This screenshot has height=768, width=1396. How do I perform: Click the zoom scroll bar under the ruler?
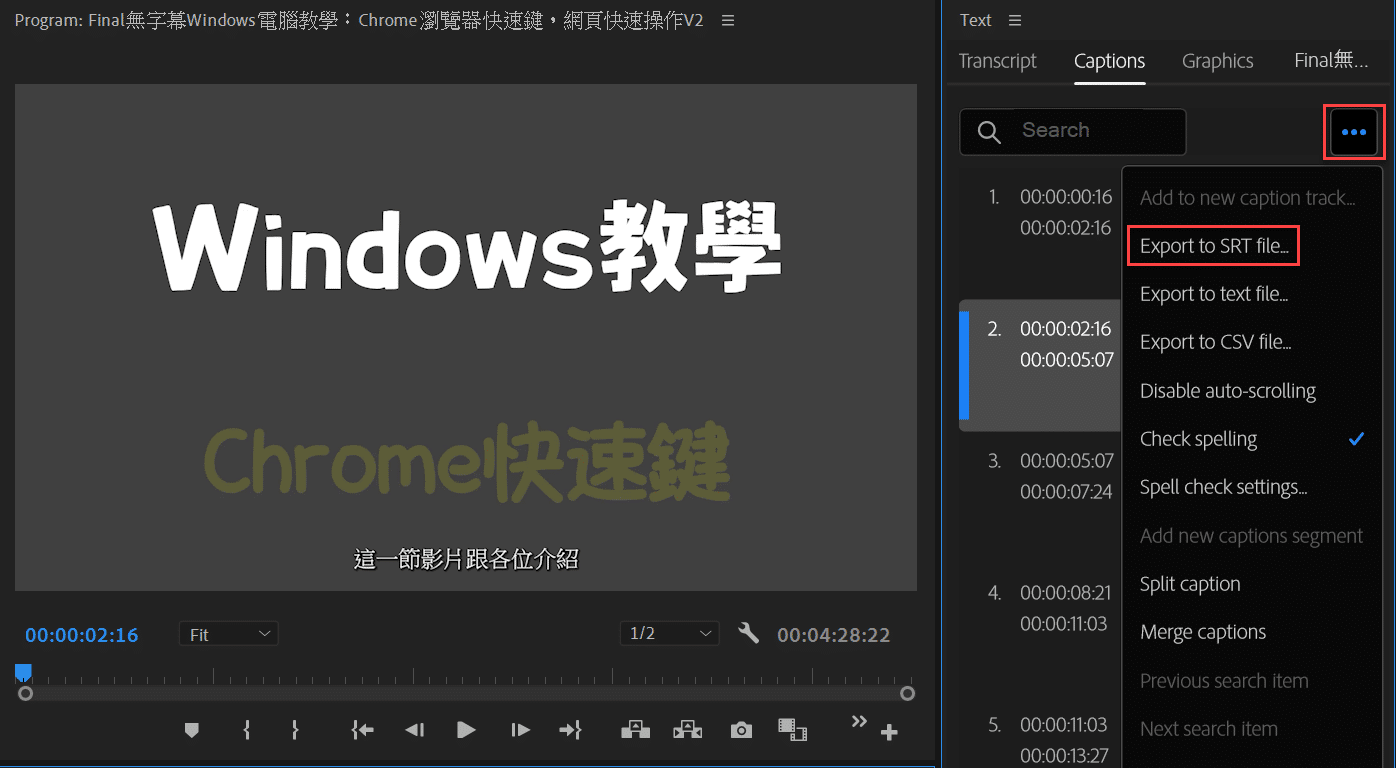[467, 693]
